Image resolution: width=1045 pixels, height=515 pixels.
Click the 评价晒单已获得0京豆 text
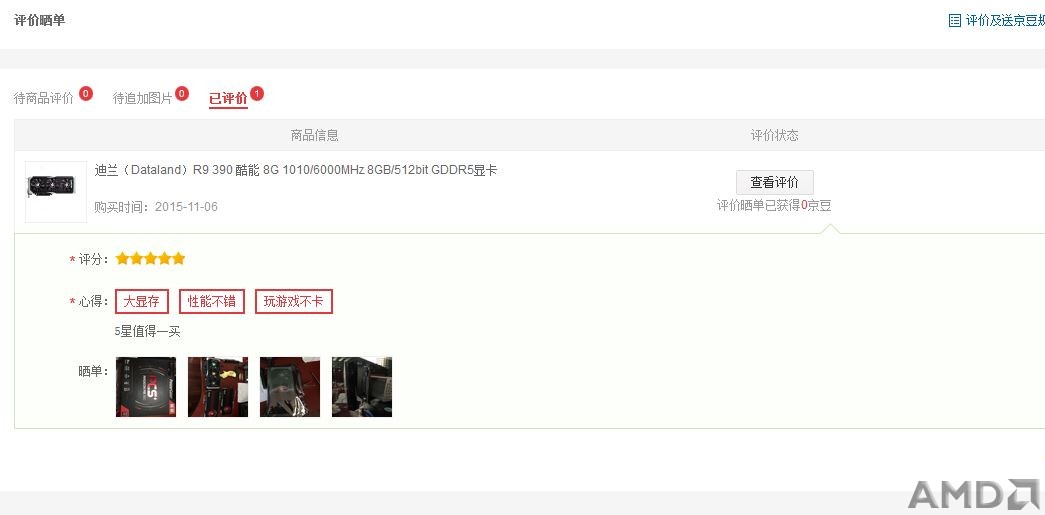point(774,206)
